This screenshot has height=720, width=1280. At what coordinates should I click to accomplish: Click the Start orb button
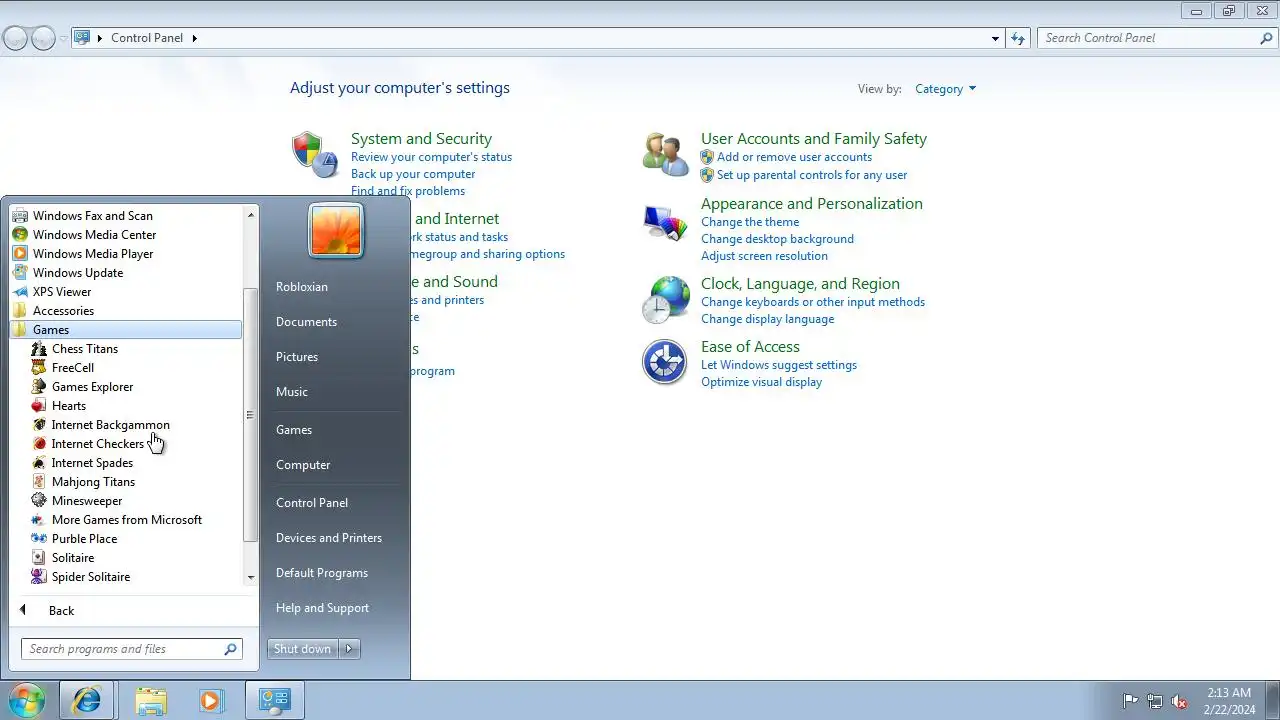point(26,700)
